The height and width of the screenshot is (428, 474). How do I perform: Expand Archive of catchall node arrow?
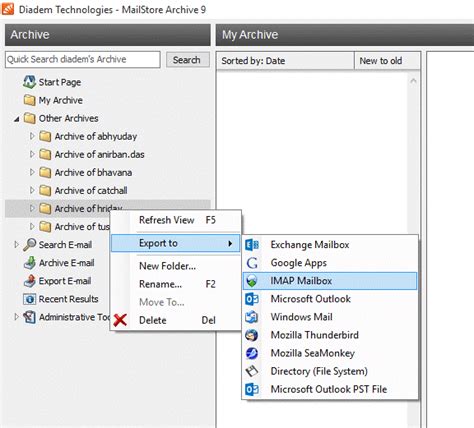(x=32, y=190)
